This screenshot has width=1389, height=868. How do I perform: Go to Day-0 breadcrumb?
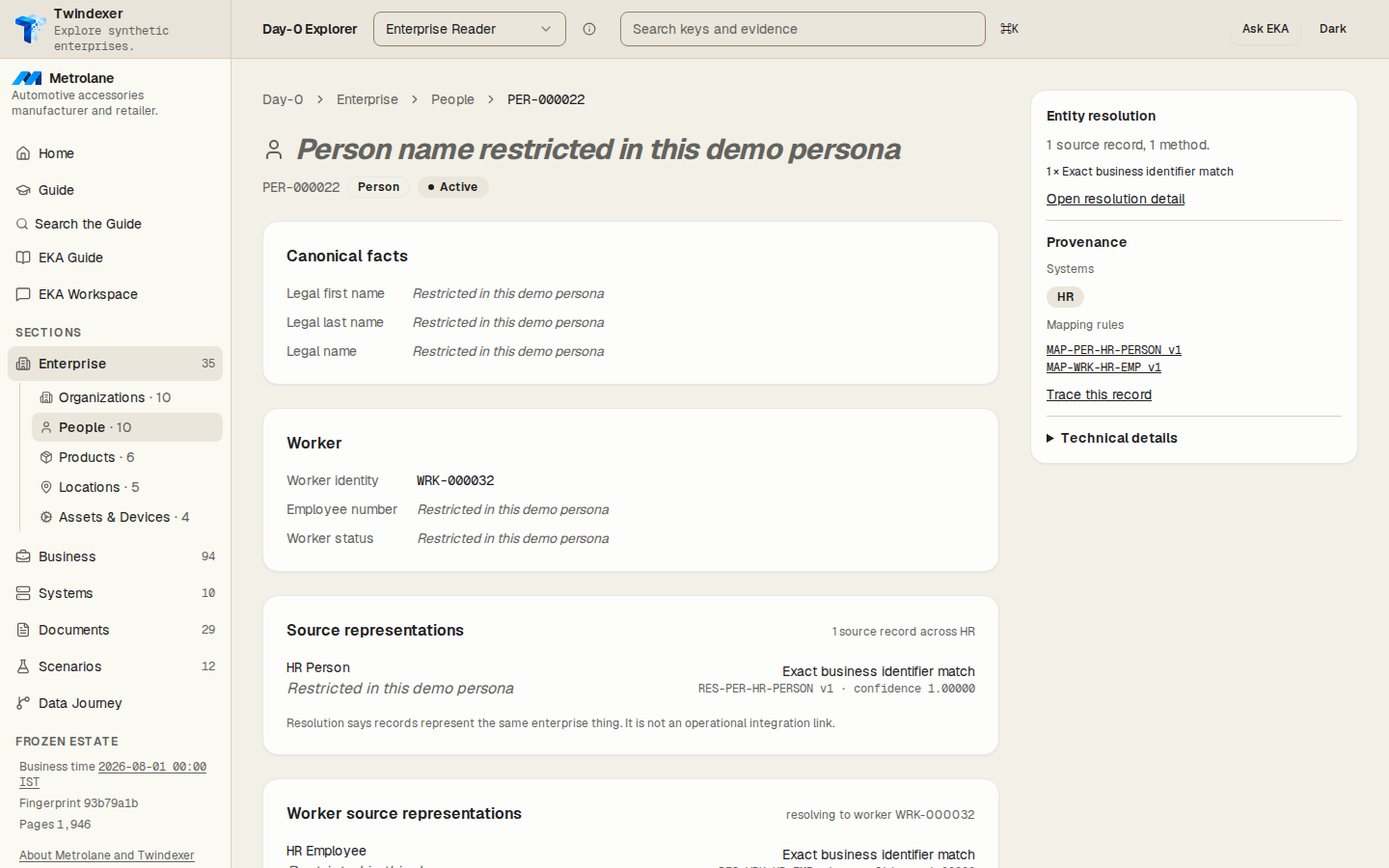(283, 99)
